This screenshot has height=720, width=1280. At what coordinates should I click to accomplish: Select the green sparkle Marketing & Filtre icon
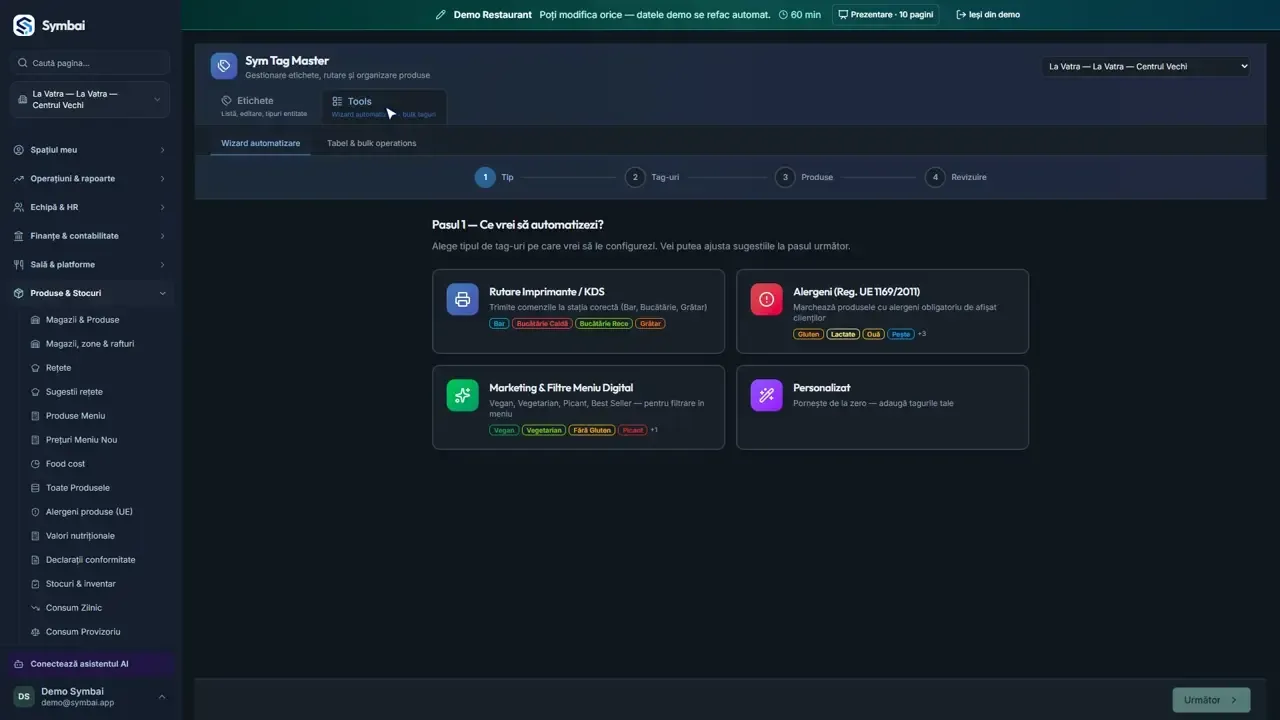(x=462, y=395)
